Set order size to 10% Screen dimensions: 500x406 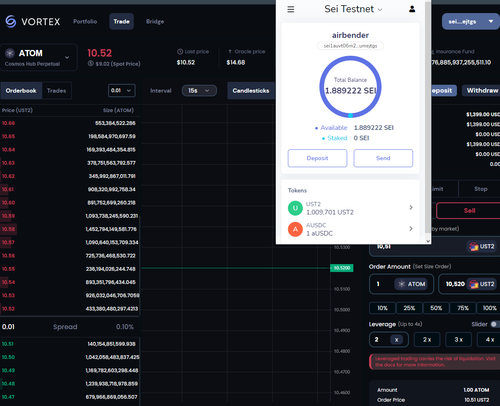pyautogui.click(x=382, y=308)
